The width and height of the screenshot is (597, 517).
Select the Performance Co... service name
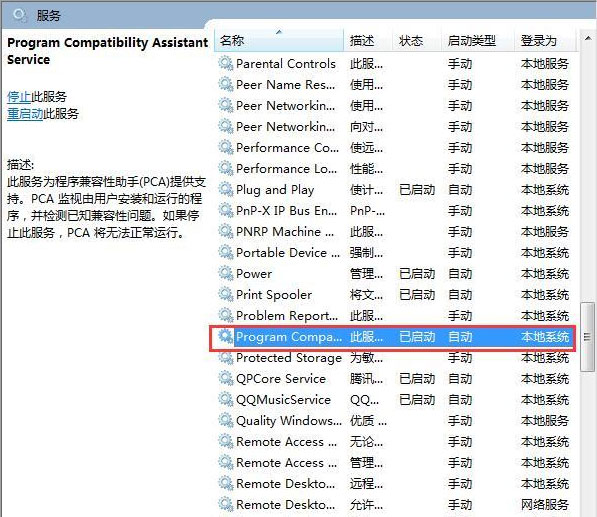pyautogui.click(x=287, y=148)
